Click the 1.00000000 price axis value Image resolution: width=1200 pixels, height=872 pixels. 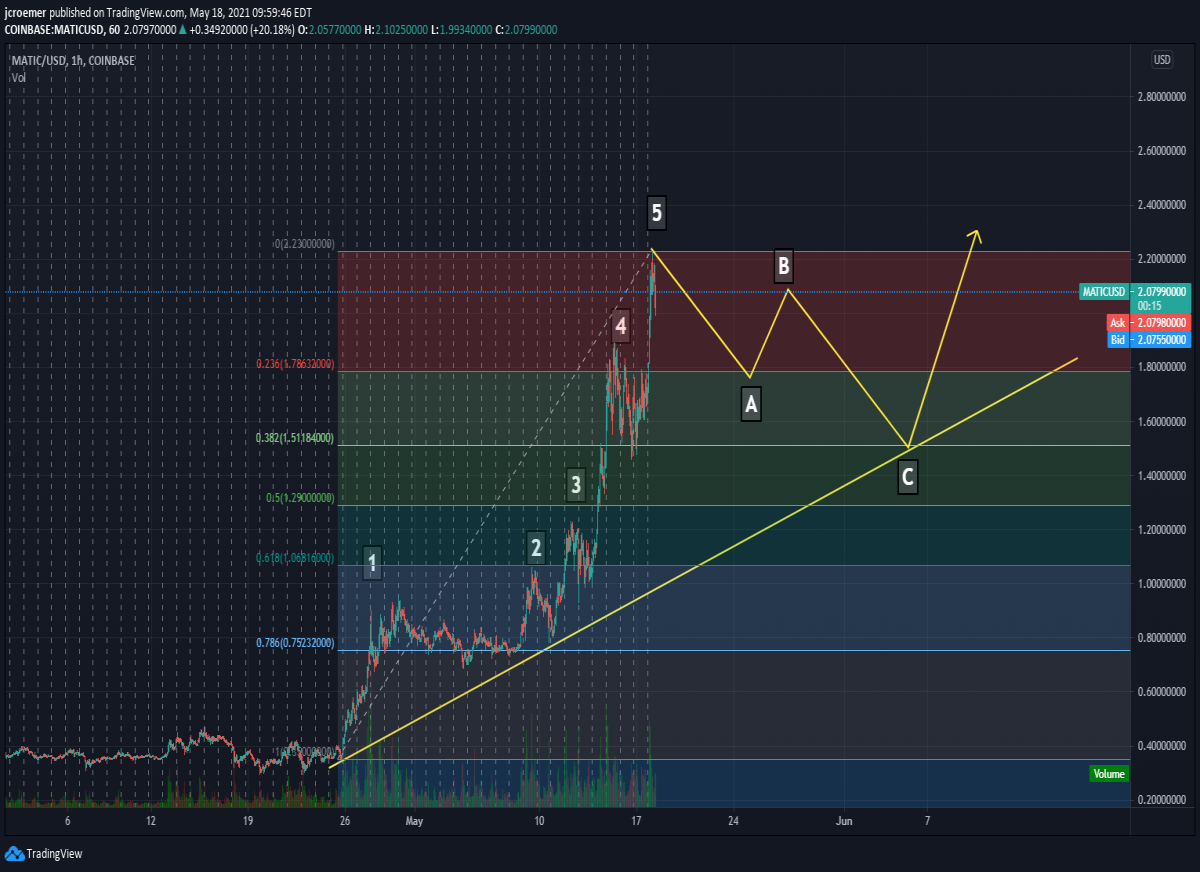(x=1160, y=584)
